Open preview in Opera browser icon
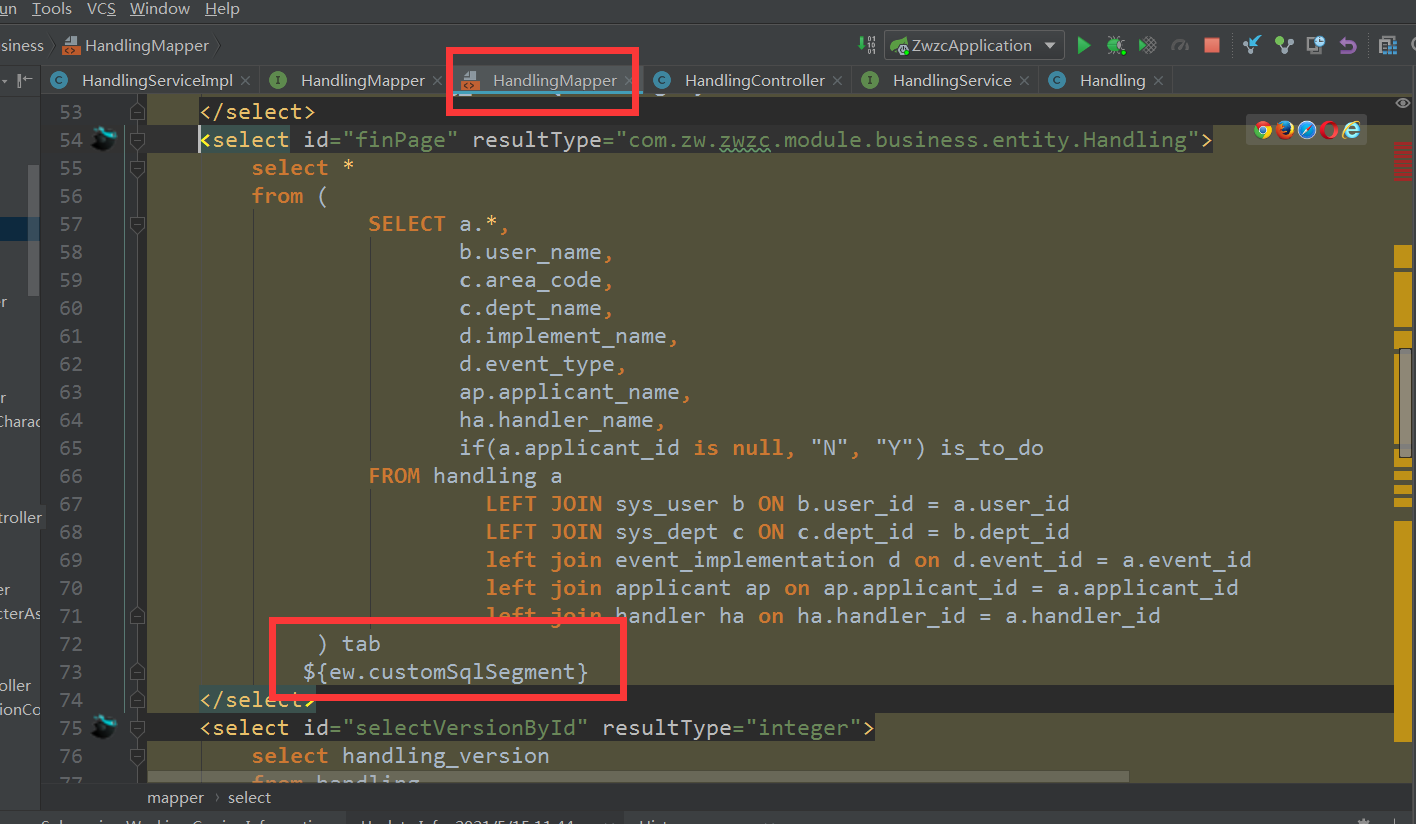This screenshot has width=1416, height=824. point(1329,129)
